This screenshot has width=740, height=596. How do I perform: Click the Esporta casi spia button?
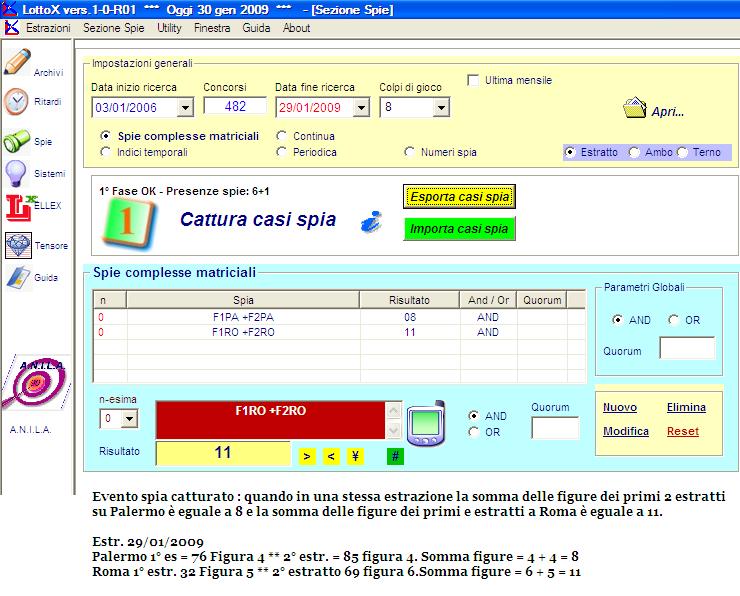pyautogui.click(x=459, y=196)
